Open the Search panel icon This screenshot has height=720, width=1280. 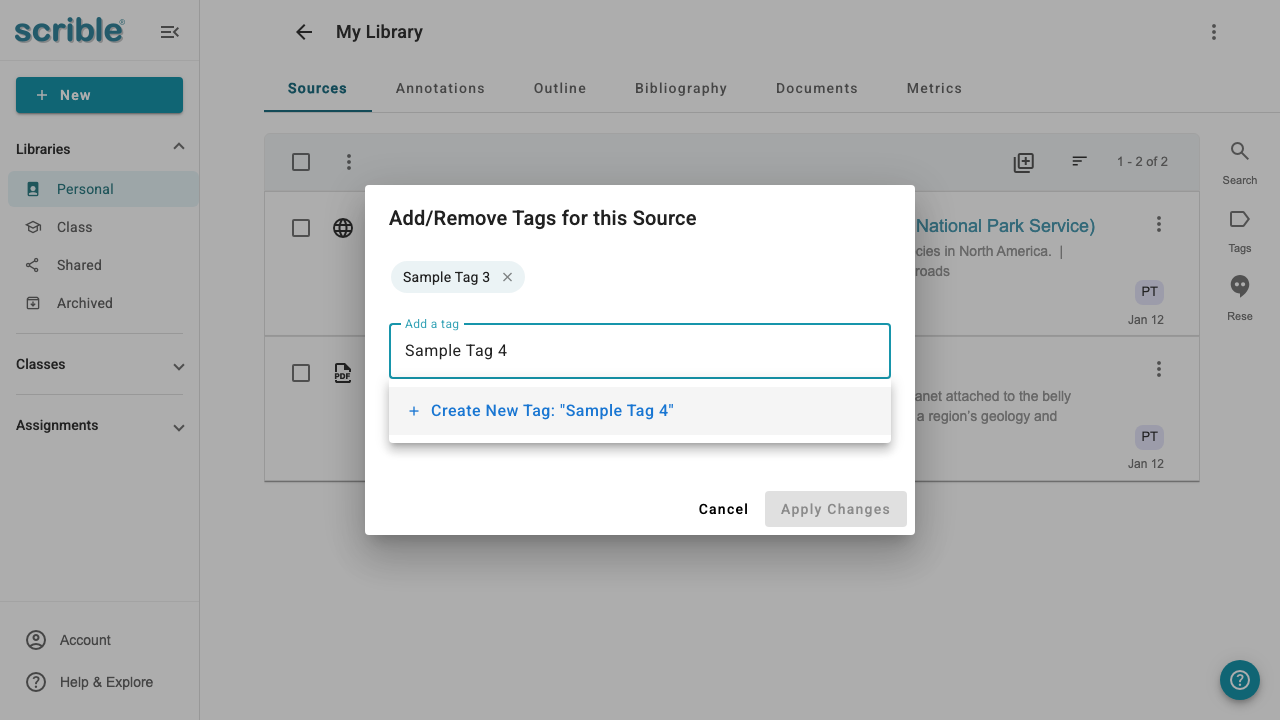click(1240, 152)
